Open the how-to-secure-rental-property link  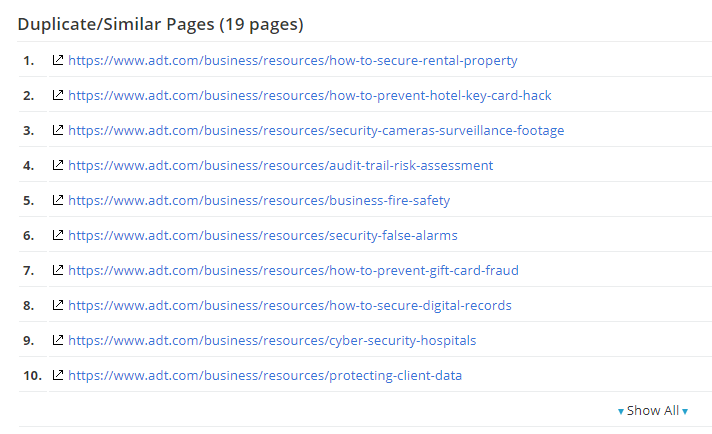point(293,60)
